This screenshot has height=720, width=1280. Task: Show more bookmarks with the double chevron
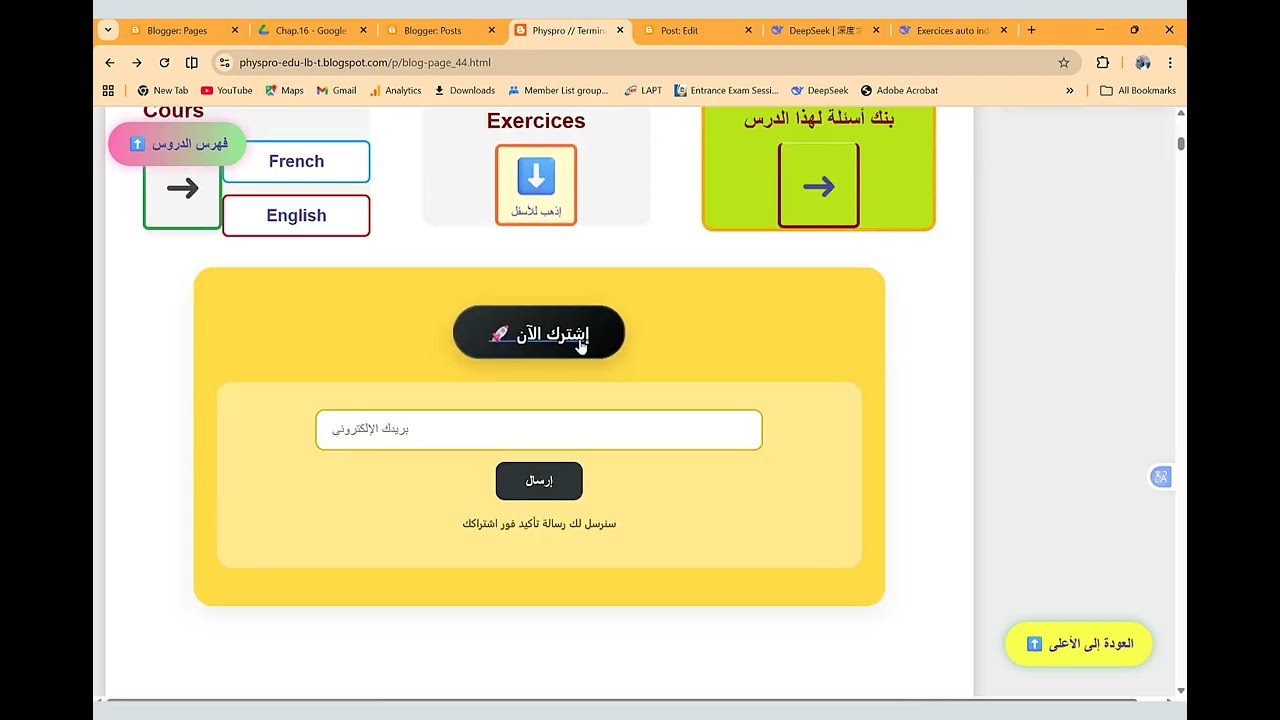coord(1069,90)
